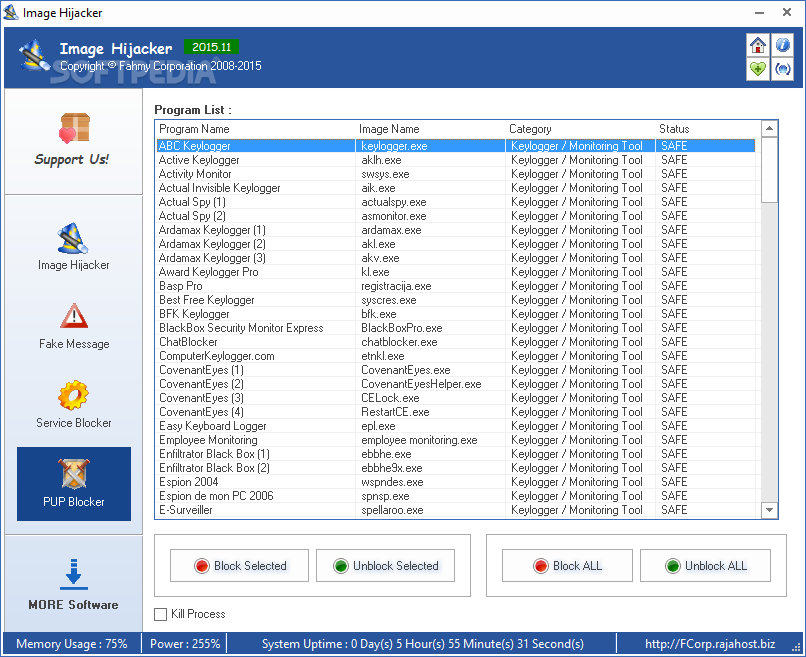The height and width of the screenshot is (657, 806).
Task: Open the Image Hijacker sidebar section
Action: 74,247
